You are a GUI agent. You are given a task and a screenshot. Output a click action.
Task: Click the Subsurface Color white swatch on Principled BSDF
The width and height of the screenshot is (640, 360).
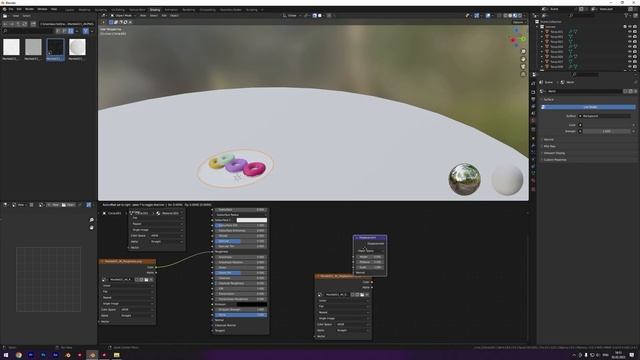click(252, 220)
